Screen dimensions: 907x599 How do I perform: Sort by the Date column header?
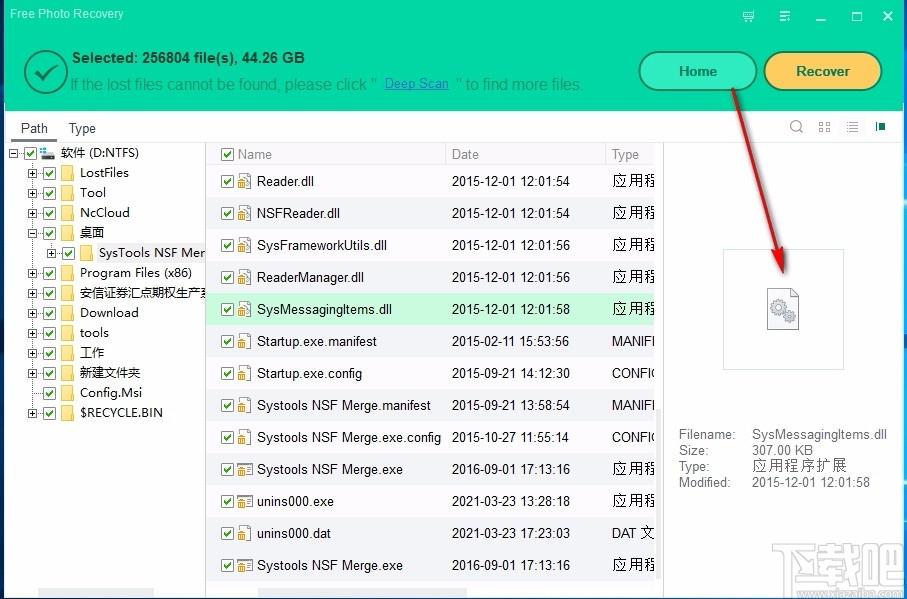[x=465, y=154]
